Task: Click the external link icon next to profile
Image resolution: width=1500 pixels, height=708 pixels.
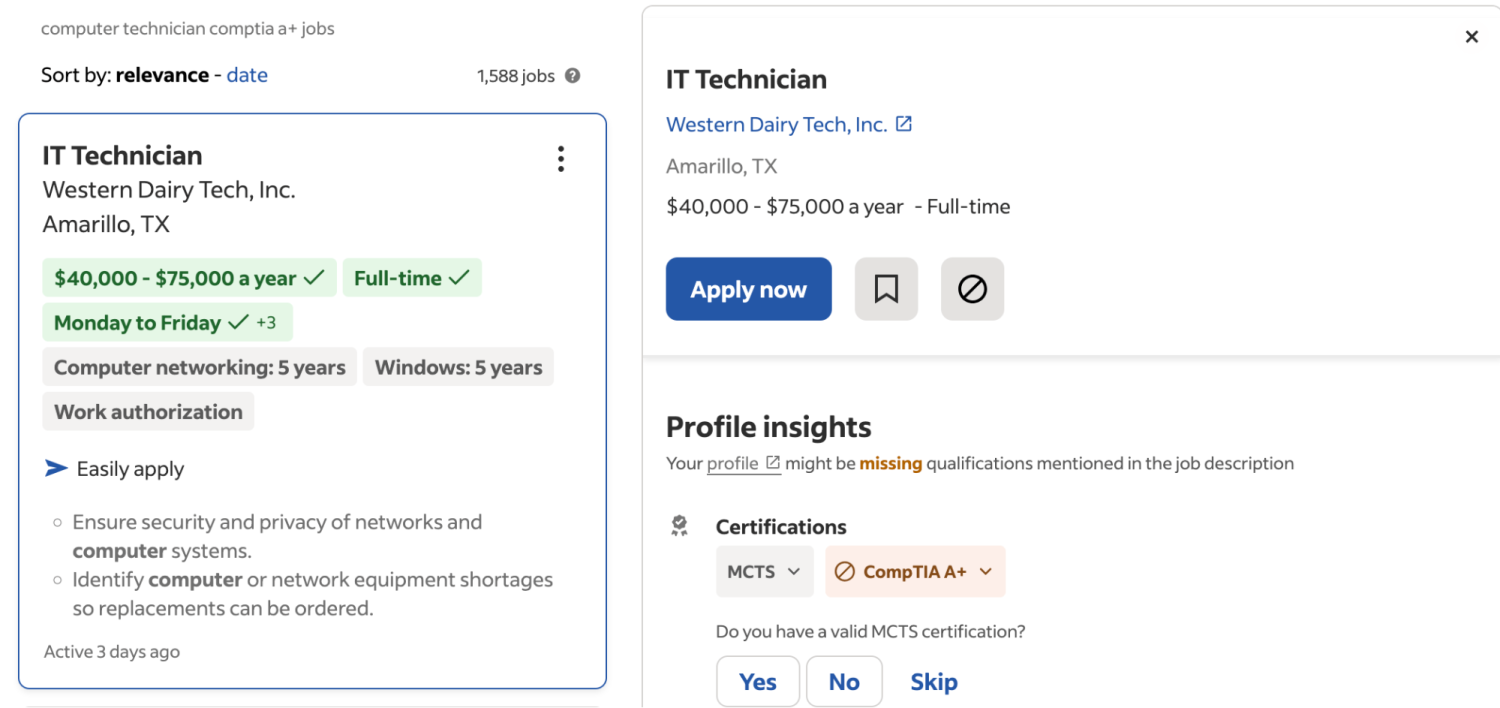Action: [773, 463]
